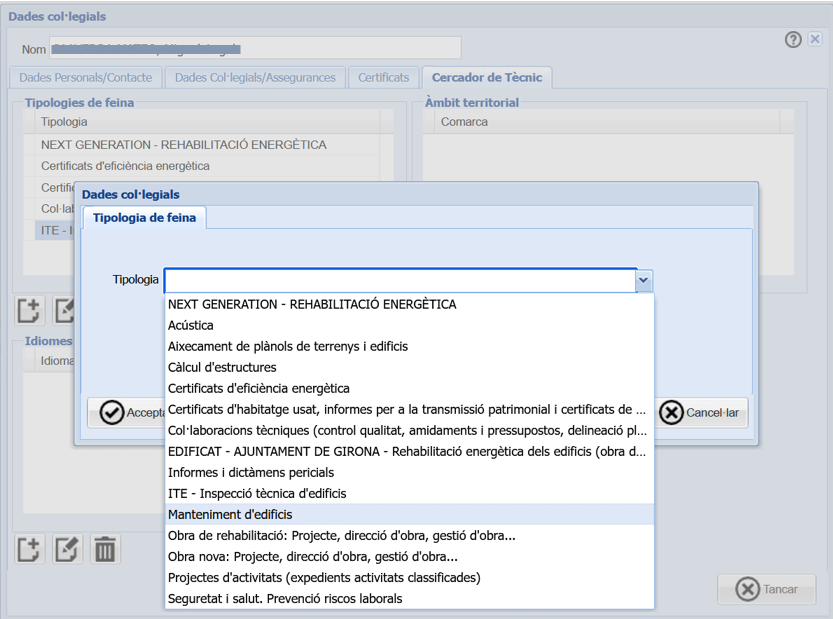Open the help question mark icon
Image resolution: width=833 pixels, height=619 pixels.
[x=793, y=39]
